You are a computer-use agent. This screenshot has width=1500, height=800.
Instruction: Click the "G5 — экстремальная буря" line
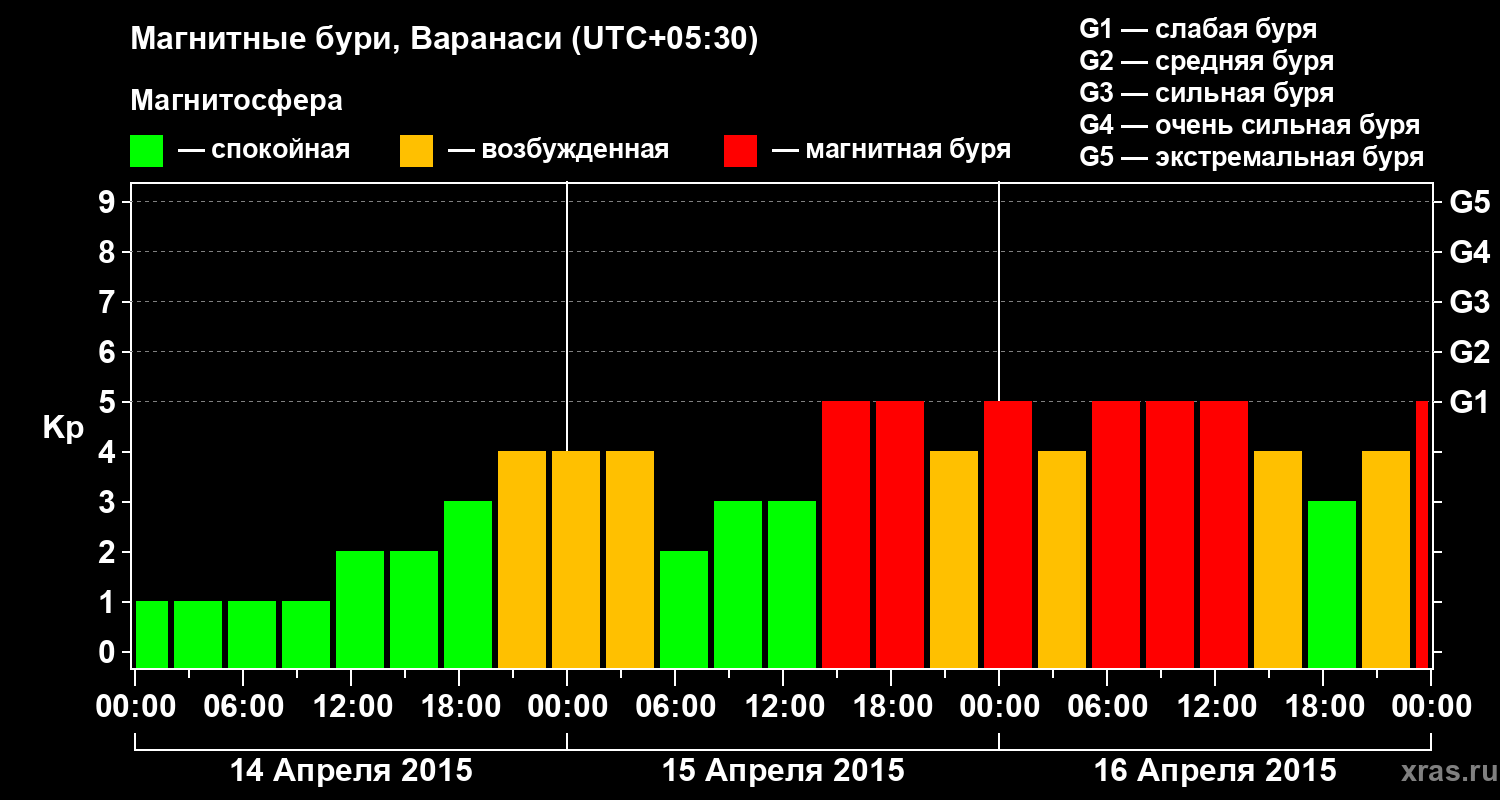[x=1252, y=157]
